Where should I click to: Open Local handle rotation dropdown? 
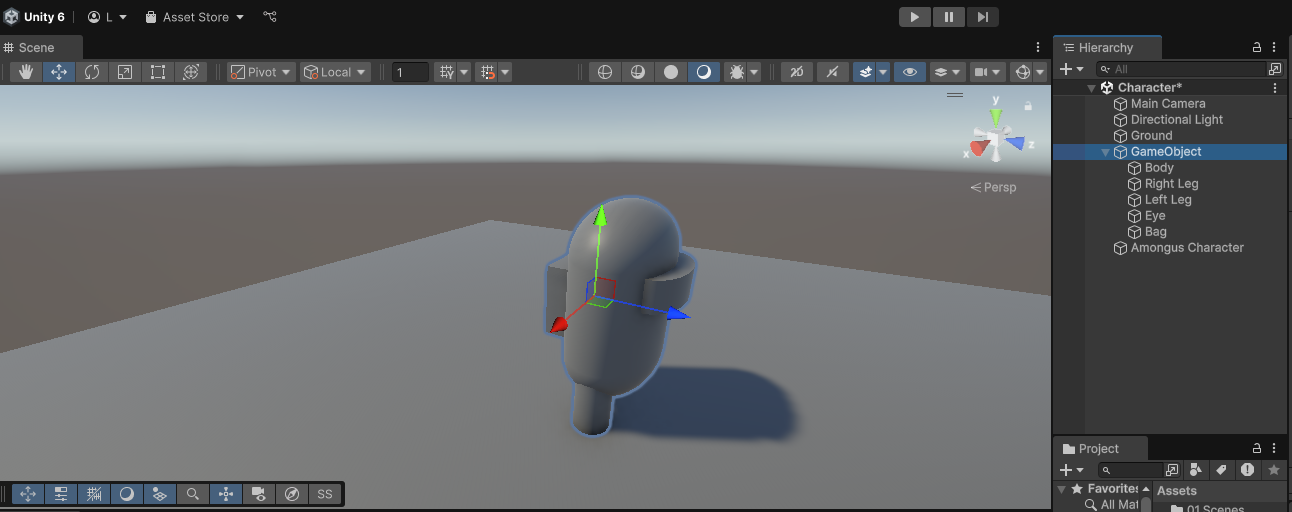point(335,72)
